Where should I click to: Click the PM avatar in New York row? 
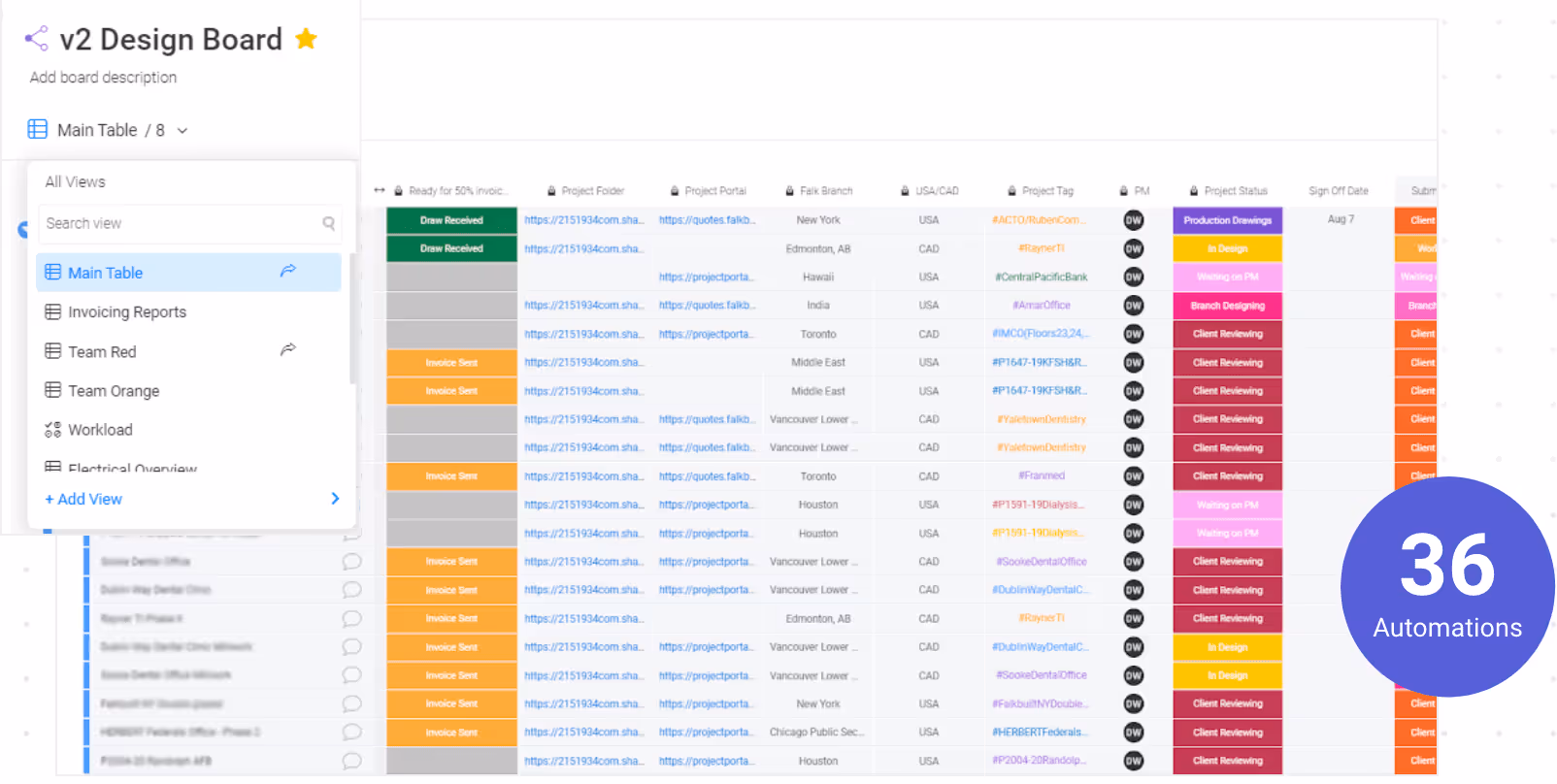tap(1133, 220)
